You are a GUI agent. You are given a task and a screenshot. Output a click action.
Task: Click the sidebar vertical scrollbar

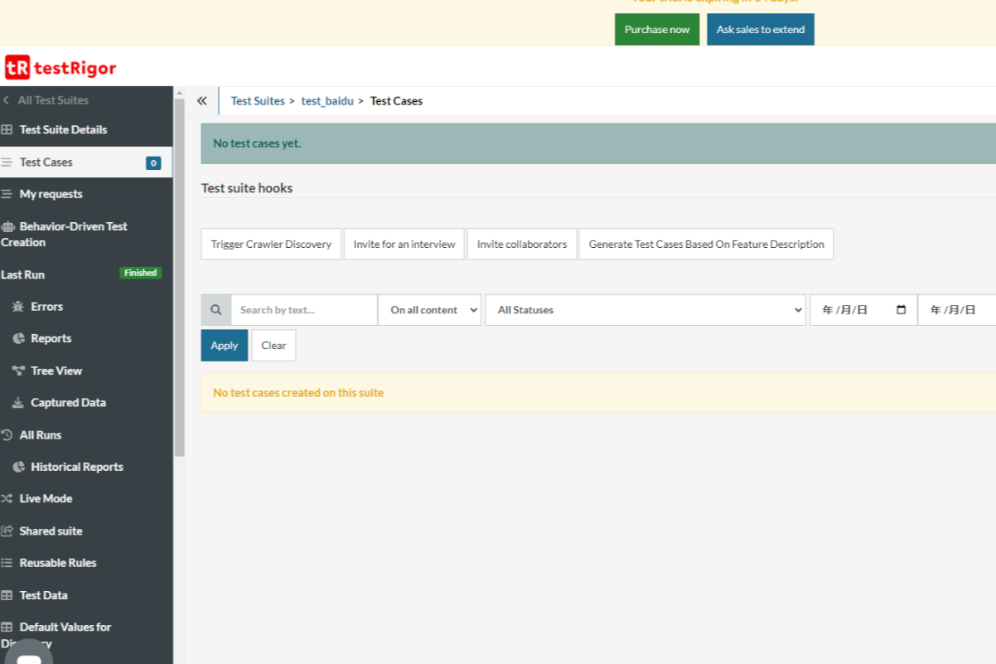(180, 277)
